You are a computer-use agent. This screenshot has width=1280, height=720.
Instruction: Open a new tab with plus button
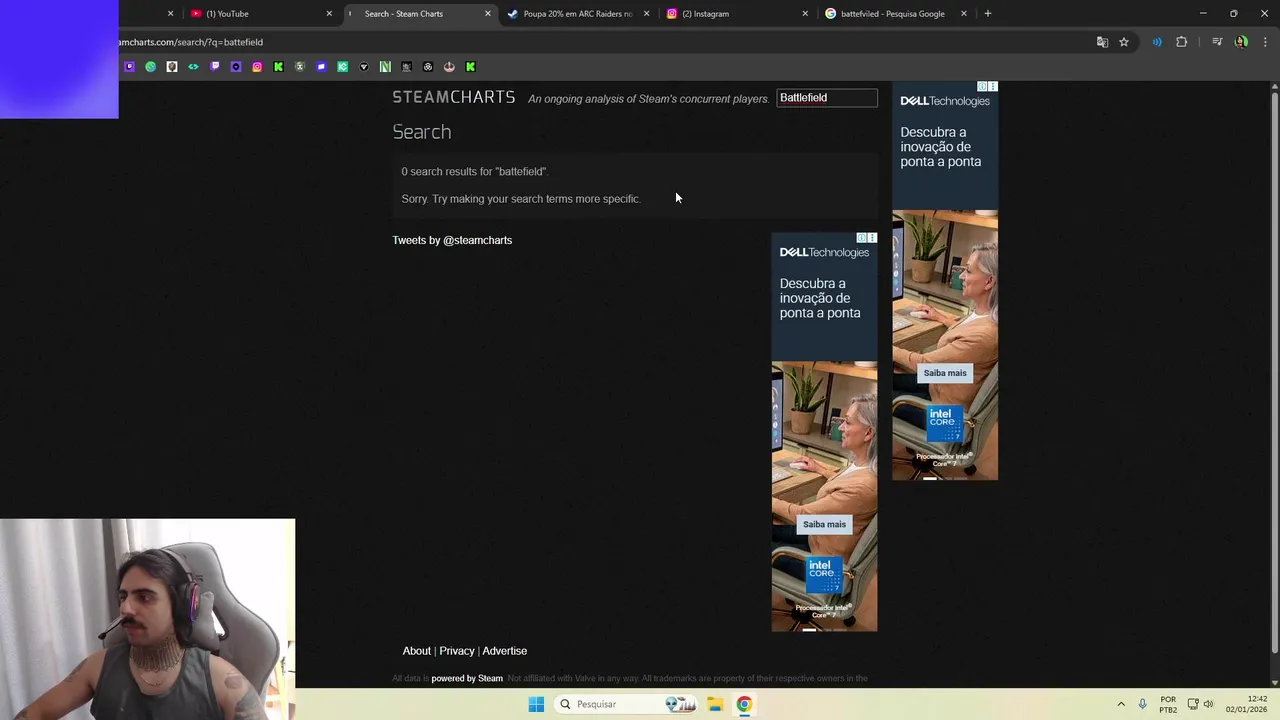pos(988,14)
